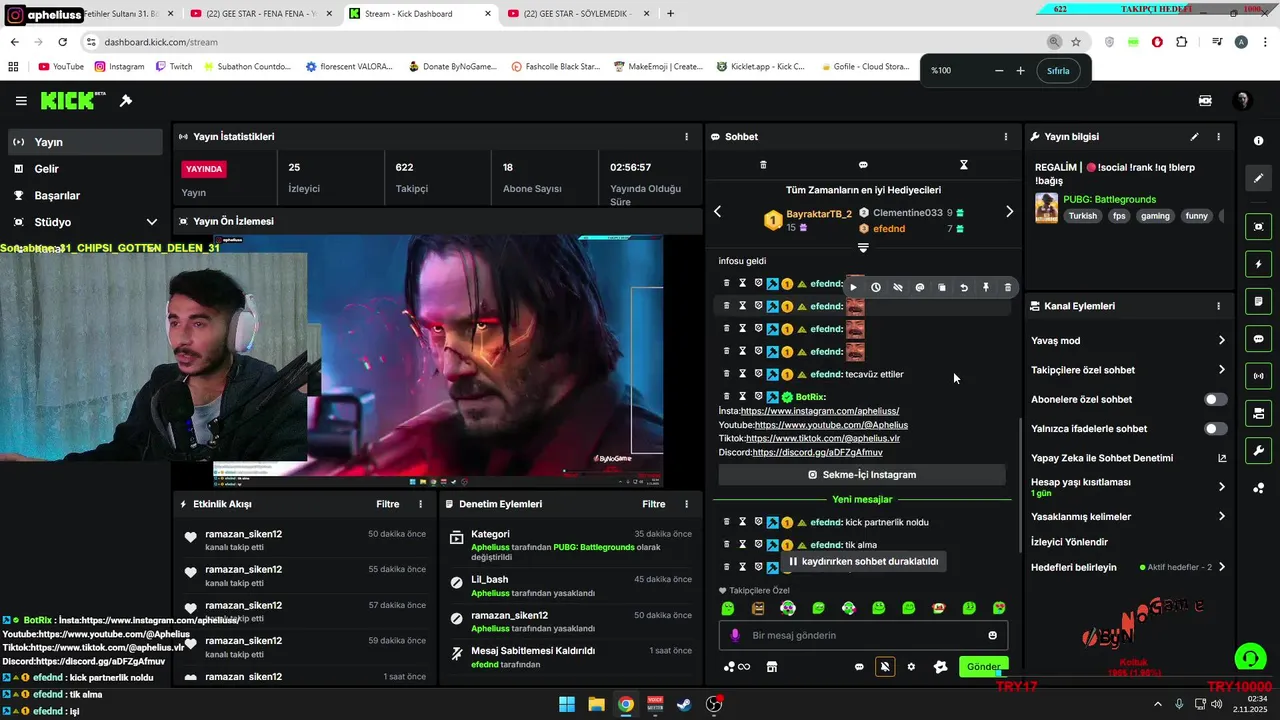Click the trash icon in the Sohbet toolbar

click(x=764, y=165)
